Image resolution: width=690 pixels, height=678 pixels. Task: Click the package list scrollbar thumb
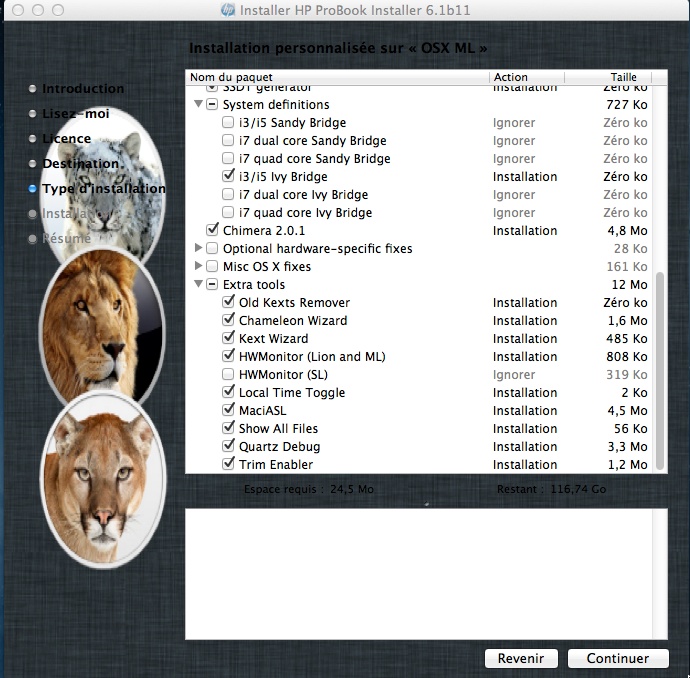coord(659,371)
